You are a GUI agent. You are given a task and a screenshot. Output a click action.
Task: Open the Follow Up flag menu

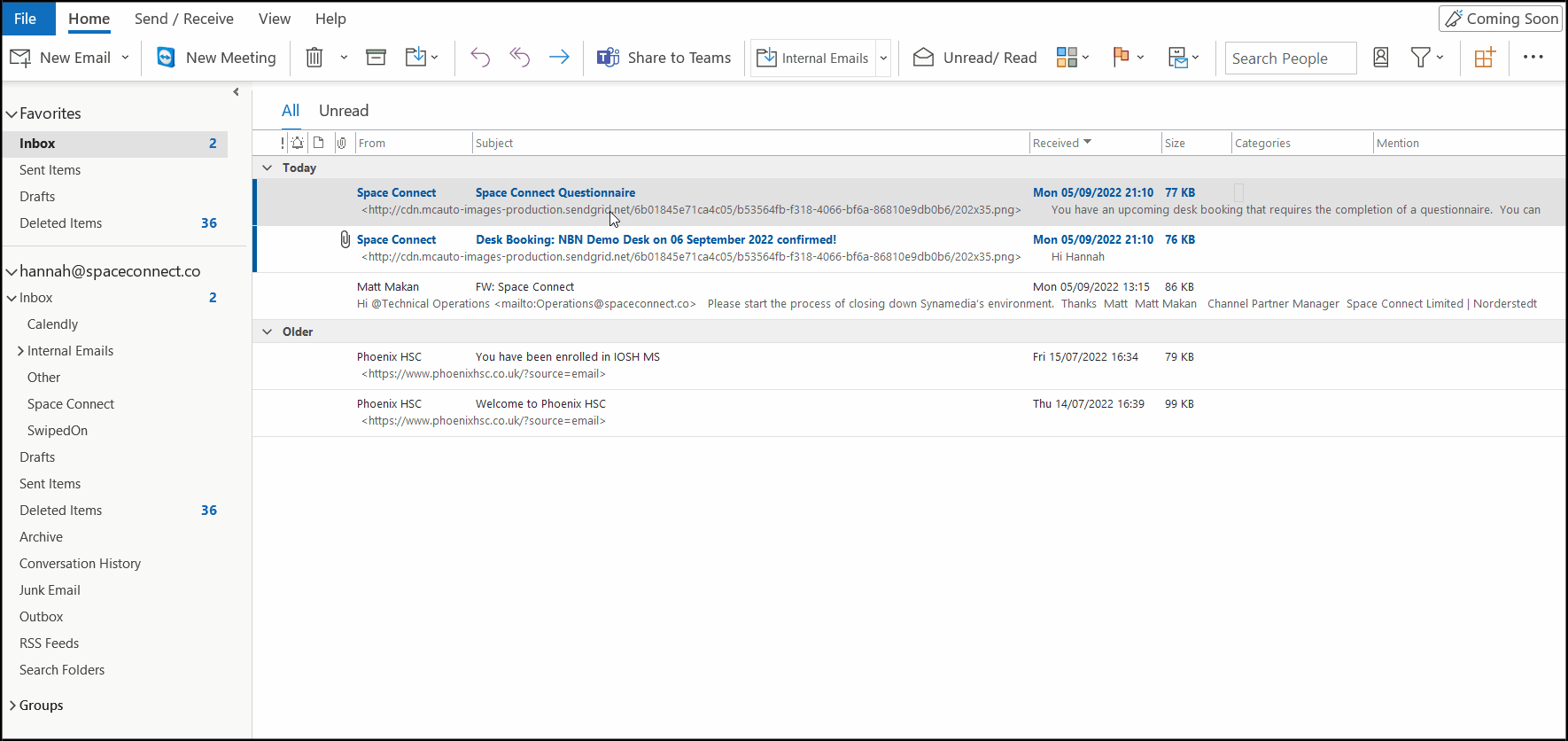1128,58
